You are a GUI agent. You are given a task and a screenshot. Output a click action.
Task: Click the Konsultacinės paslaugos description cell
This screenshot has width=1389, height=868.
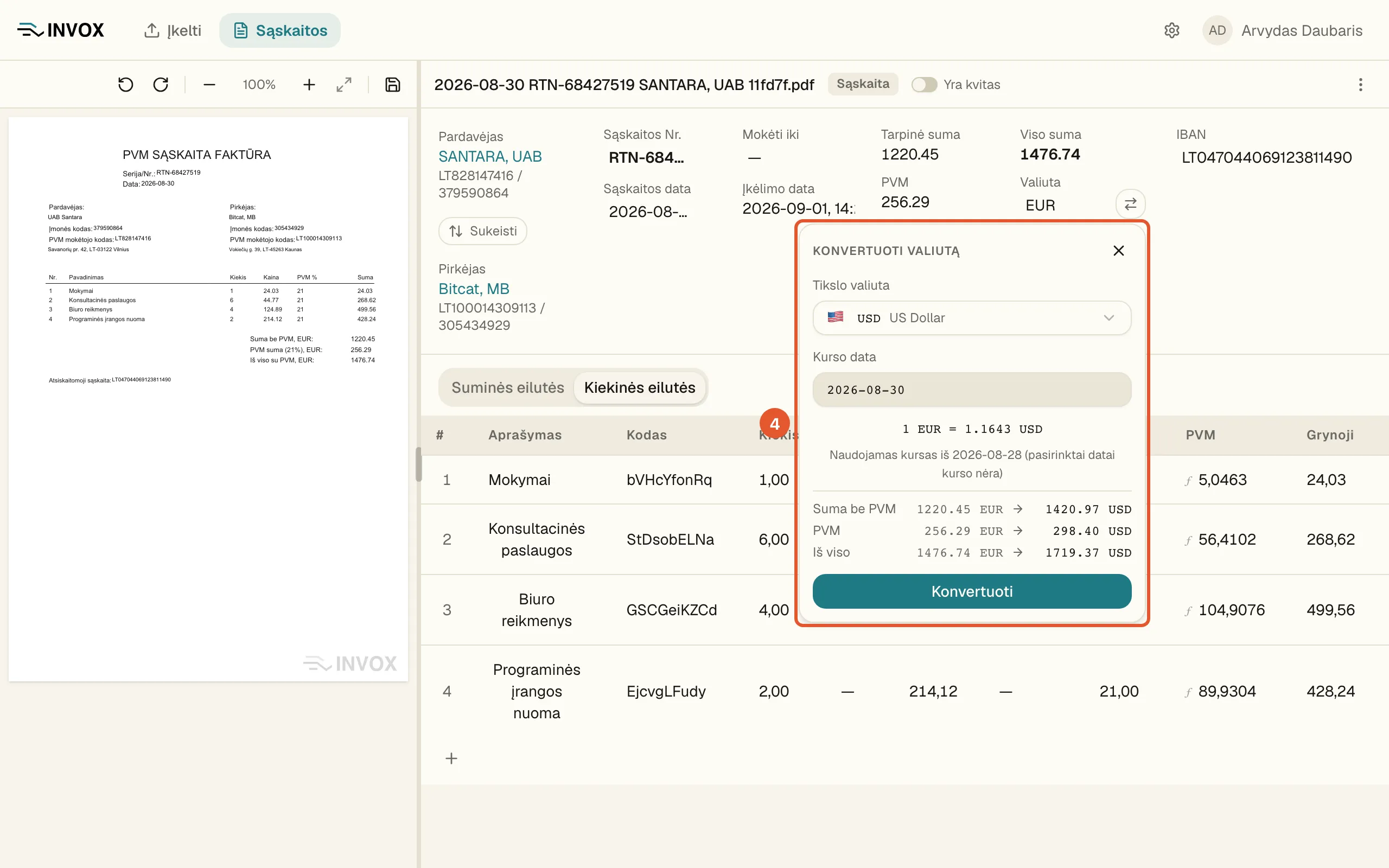(536, 540)
